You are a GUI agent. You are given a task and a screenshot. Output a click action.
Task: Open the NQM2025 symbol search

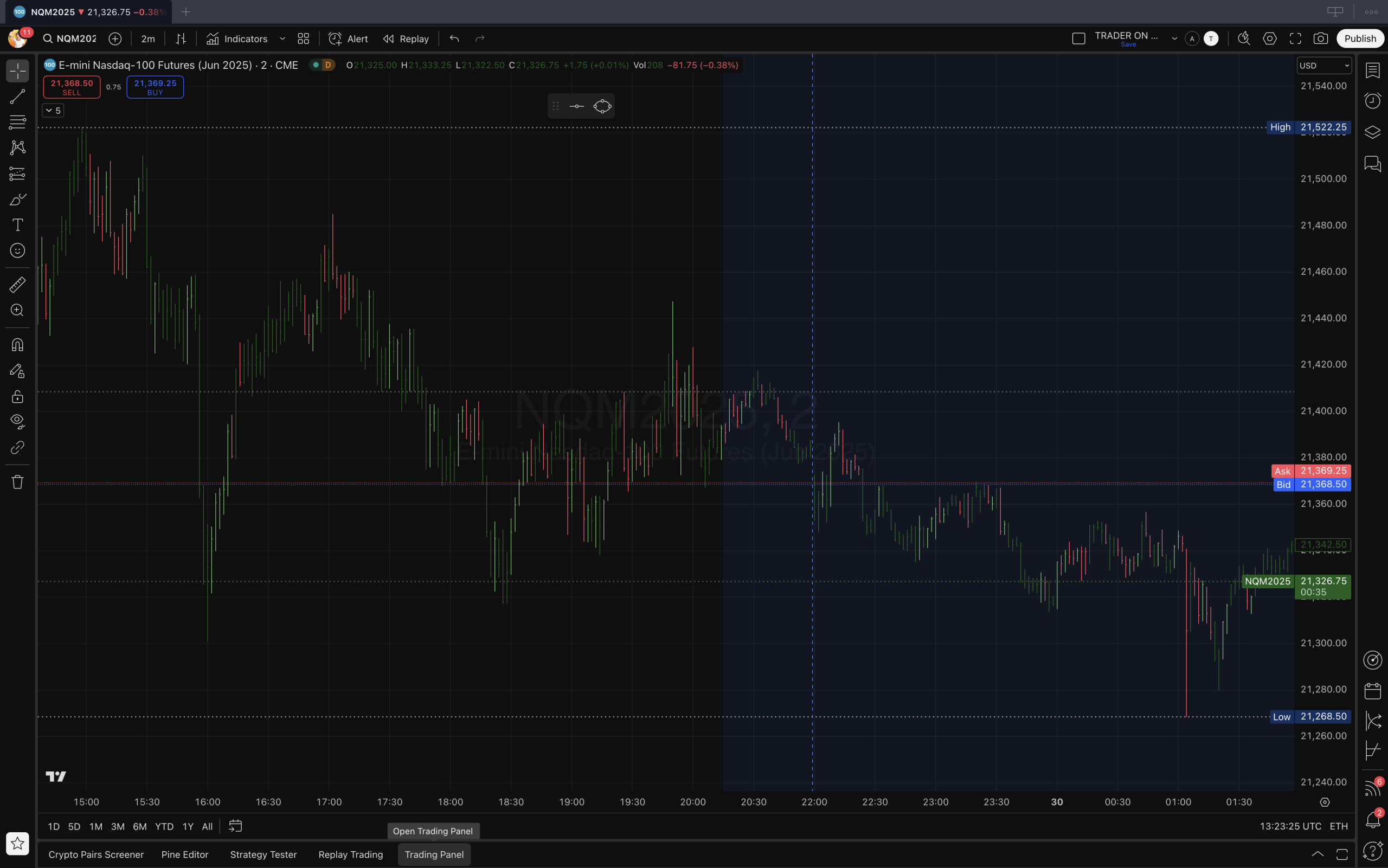(69, 38)
